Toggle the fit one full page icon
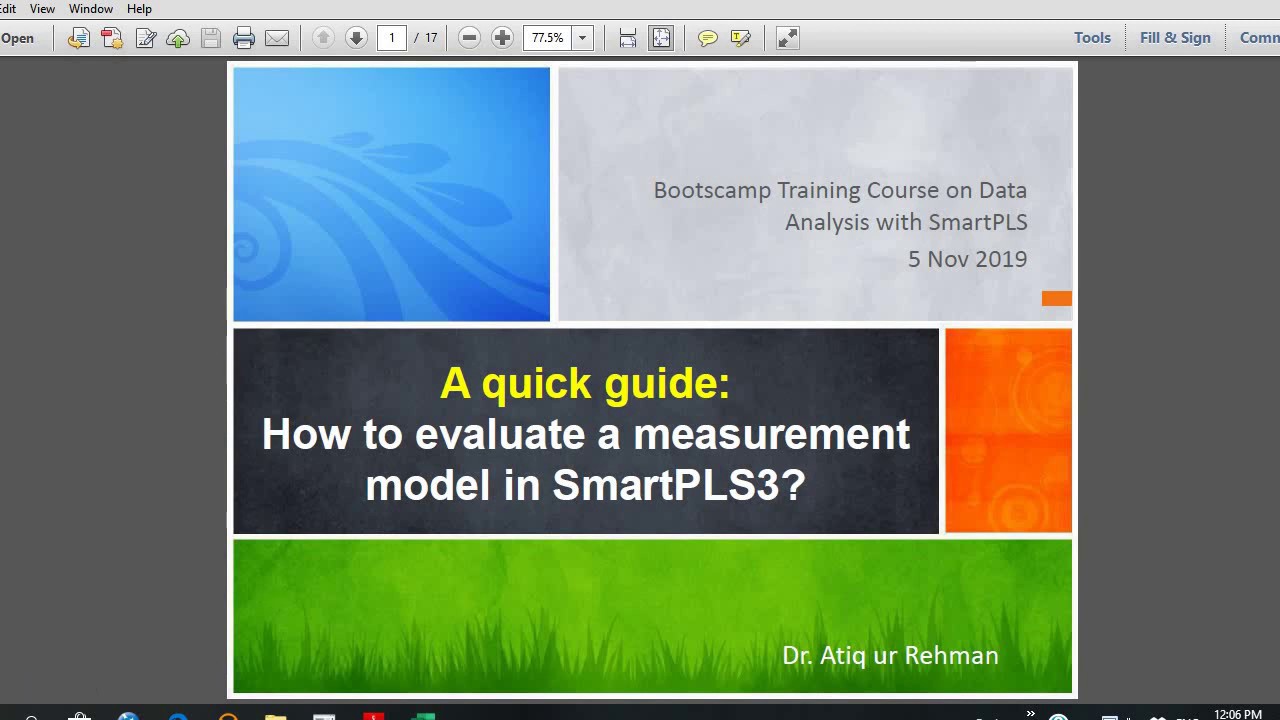1280x720 pixels. coord(661,38)
